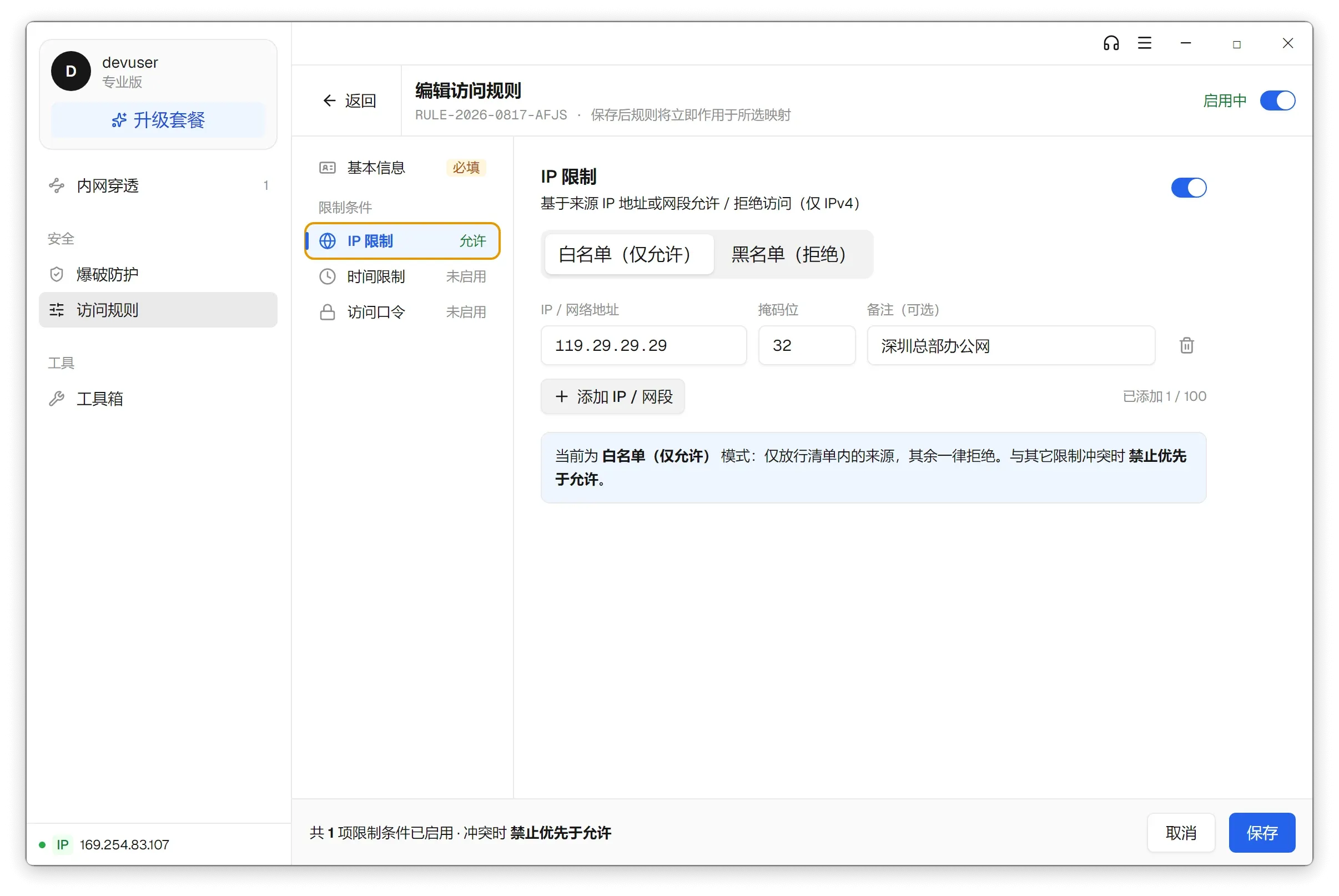The height and width of the screenshot is (896, 1339).
Task: Open 时间限制 section
Action: coord(402,276)
